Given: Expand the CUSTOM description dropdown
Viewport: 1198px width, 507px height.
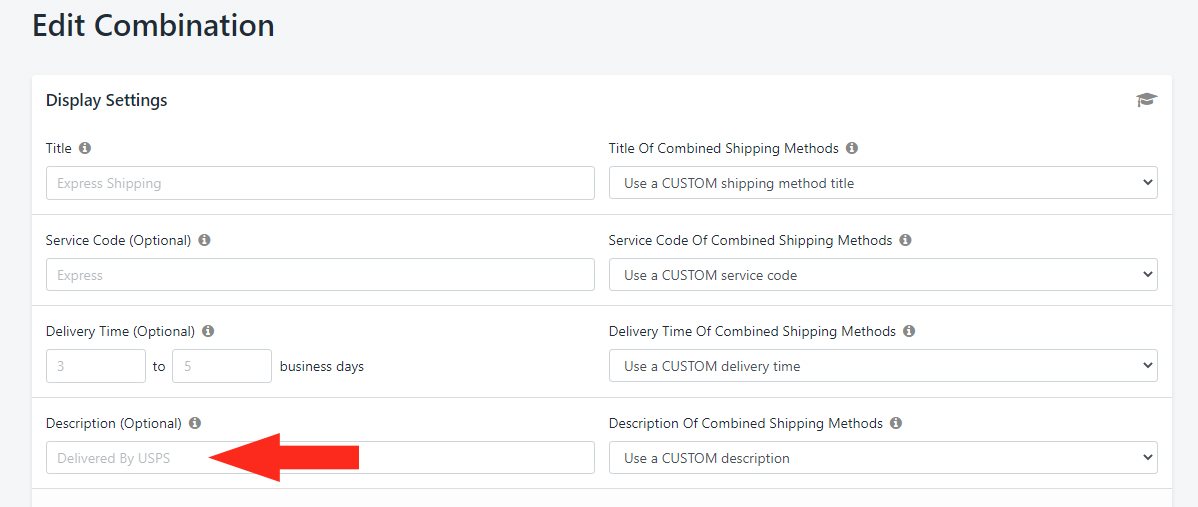Looking at the screenshot, I should (883, 458).
